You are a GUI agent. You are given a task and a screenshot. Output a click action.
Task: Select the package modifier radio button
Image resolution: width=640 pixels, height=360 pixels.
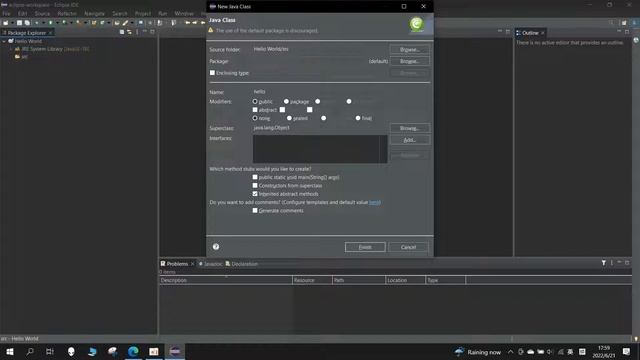point(286,101)
